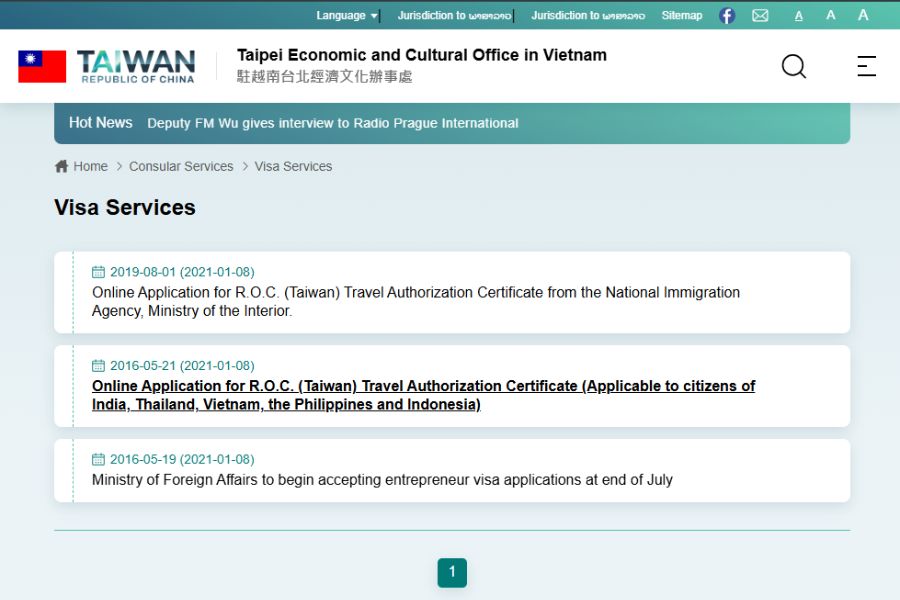Click the page 1 pagination button
The width and height of the screenshot is (900, 600).
[452, 572]
